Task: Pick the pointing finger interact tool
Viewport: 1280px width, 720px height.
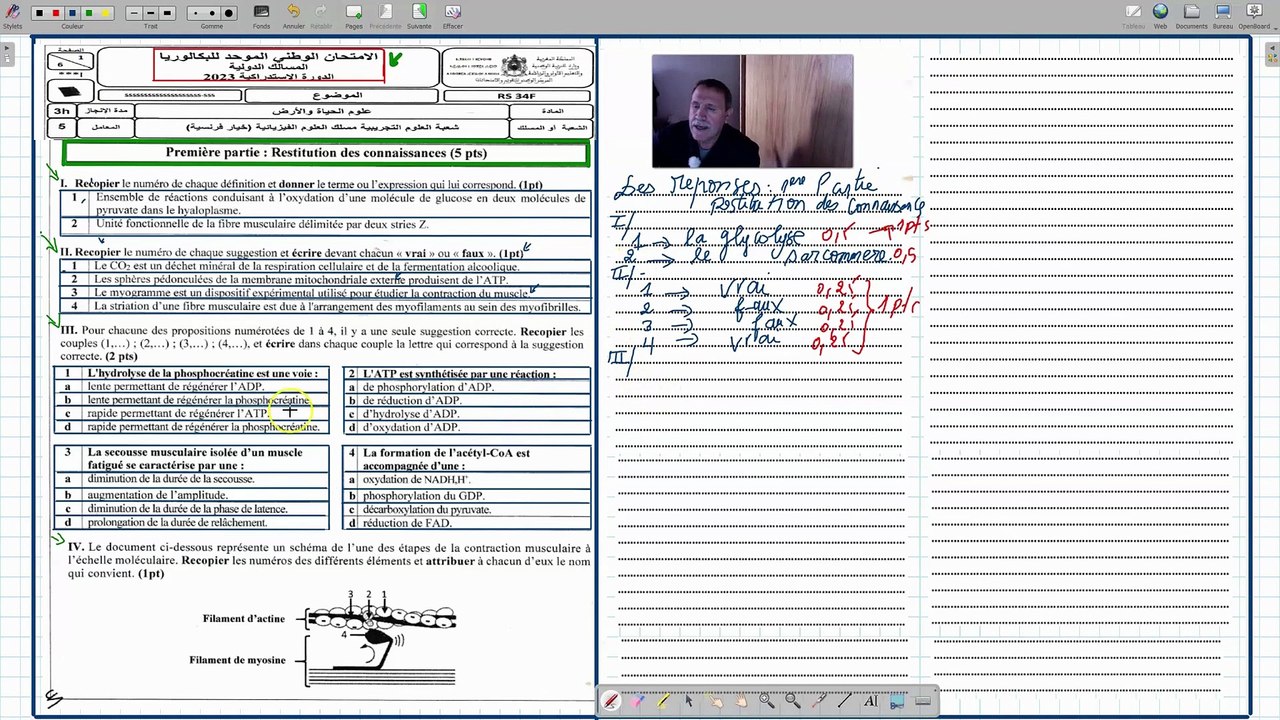Action: point(715,701)
